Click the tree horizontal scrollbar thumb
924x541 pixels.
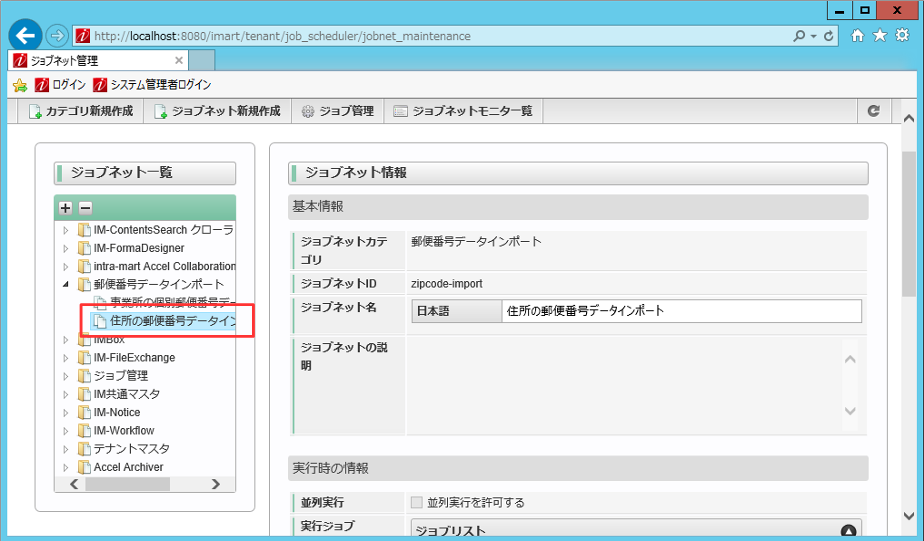[127, 484]
